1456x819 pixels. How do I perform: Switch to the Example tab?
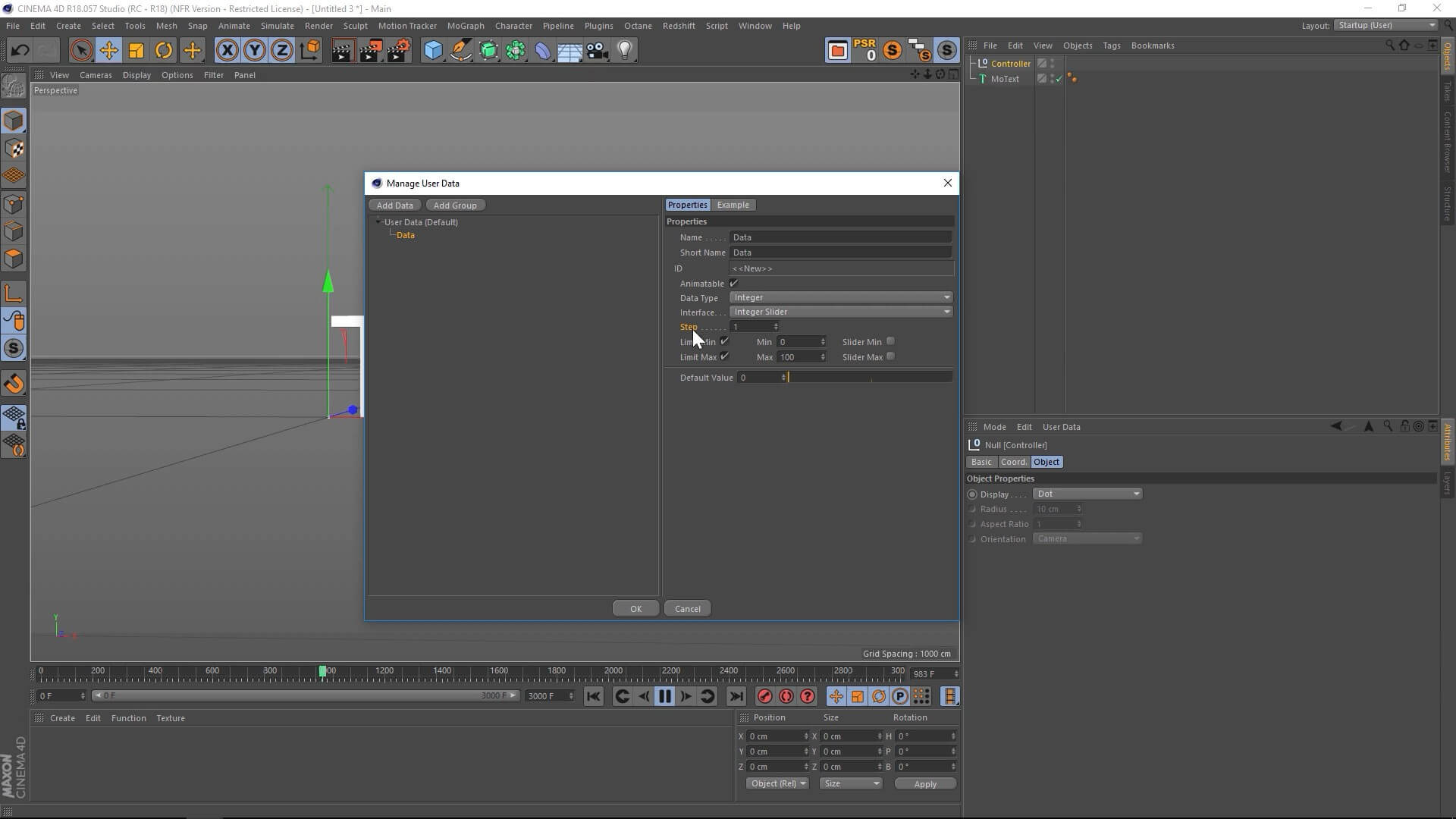(733, 205)
